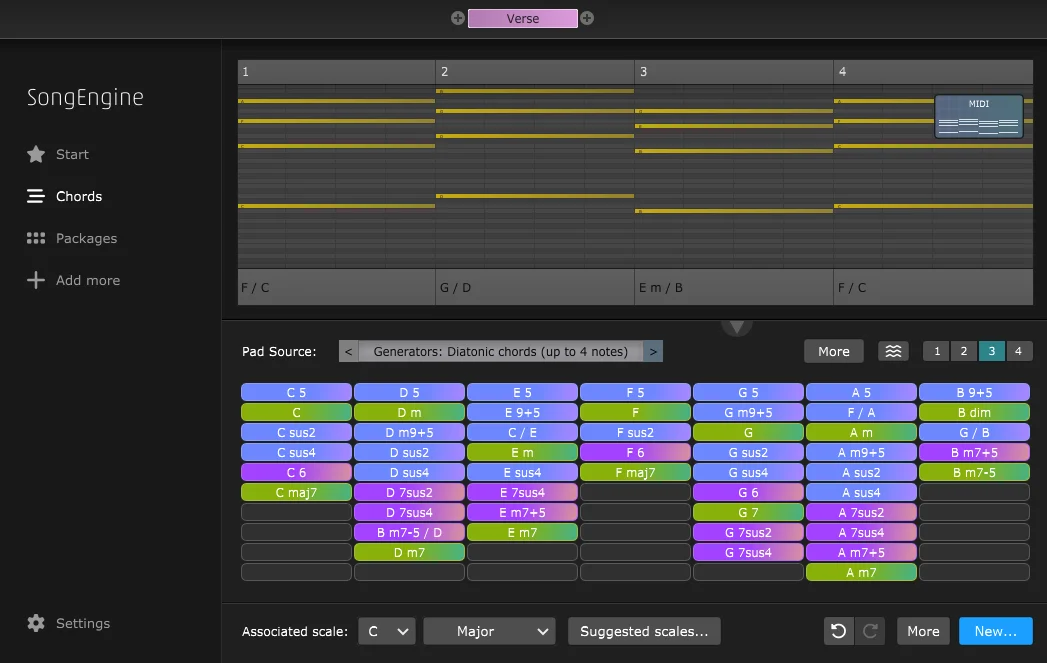Viewport: 1047px width, 663px height.
Task: Click the Suggested scales... button
Action: click(x=644, y=631)
